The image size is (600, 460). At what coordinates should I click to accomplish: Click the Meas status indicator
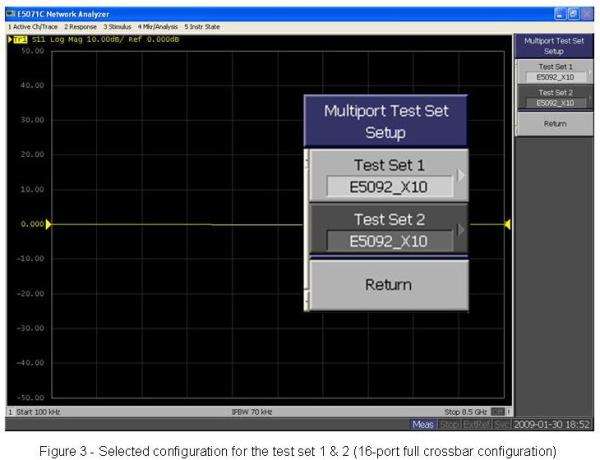click(x=423, y=424)
